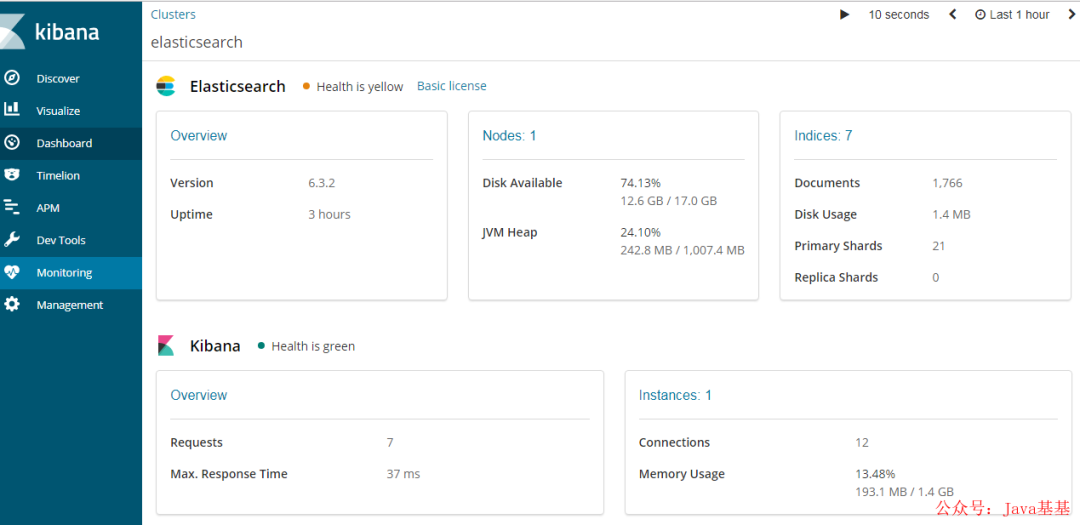This screenshot has height=525, width=1080.
Task: Click the JVM Heap label
Action: pos(510,233)
